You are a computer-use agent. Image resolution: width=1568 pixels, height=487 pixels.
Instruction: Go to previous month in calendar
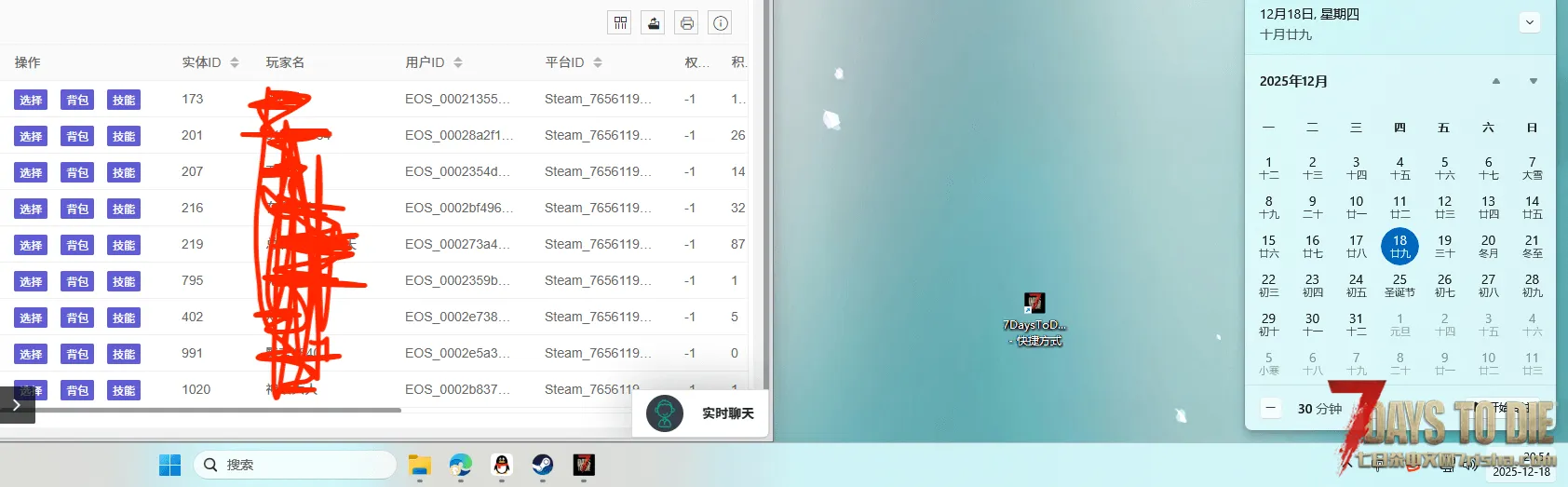click(x=1496, y=82)
